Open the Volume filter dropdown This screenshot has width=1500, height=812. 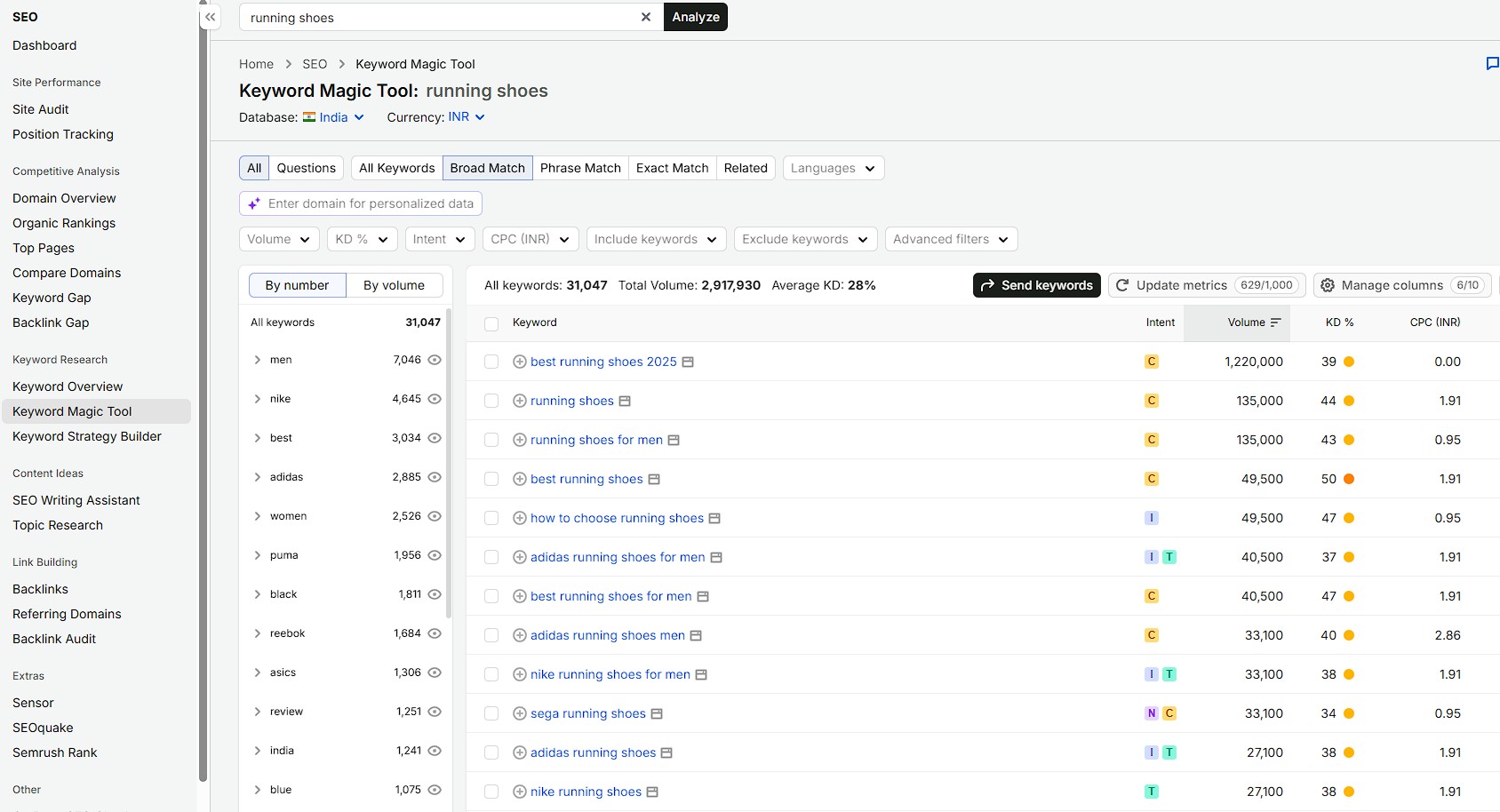tap(279, 239)
